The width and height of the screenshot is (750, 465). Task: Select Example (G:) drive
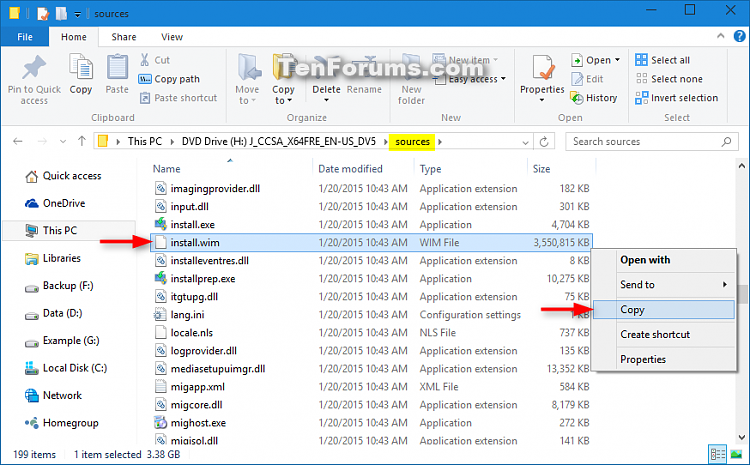[62, 341]
